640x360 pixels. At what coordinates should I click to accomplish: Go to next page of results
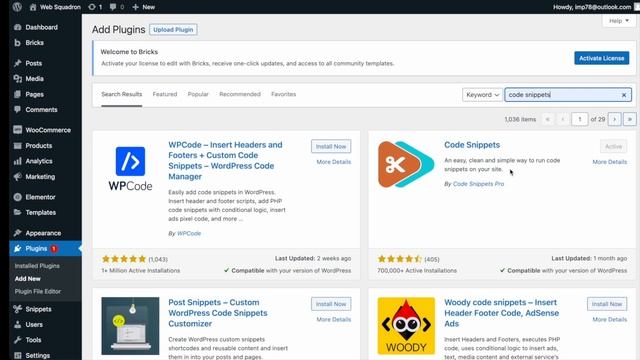pyautogui.click(x=615, y=119)
